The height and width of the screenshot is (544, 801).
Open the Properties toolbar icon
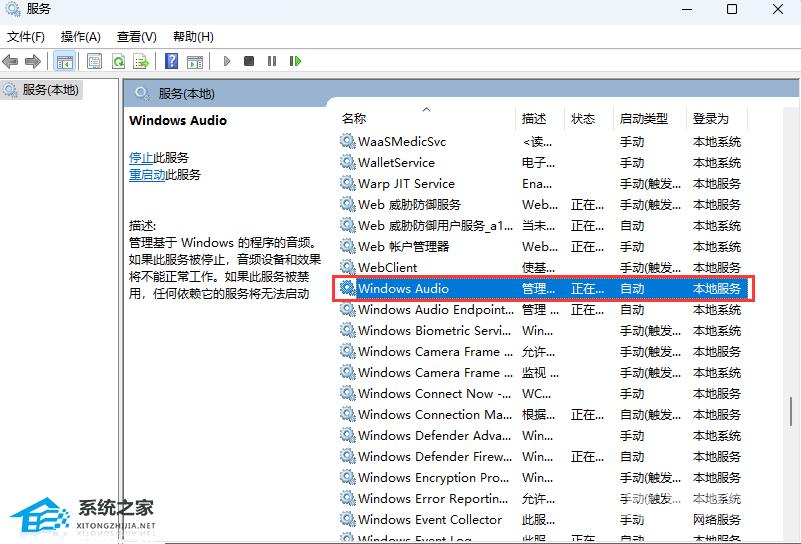[94, 61]
